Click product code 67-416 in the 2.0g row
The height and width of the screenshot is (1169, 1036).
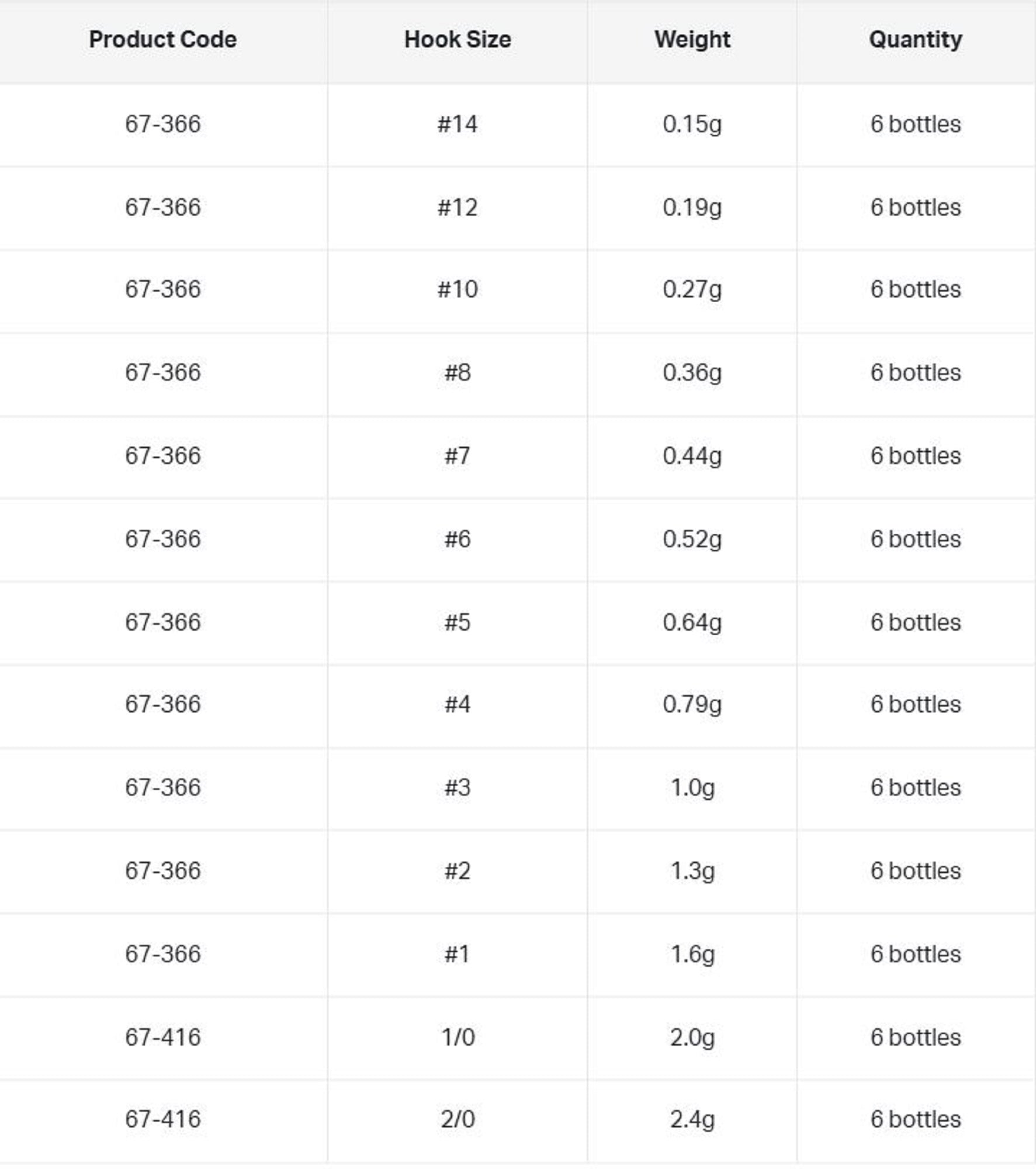pyautogui.click(x=162, y=1037)
